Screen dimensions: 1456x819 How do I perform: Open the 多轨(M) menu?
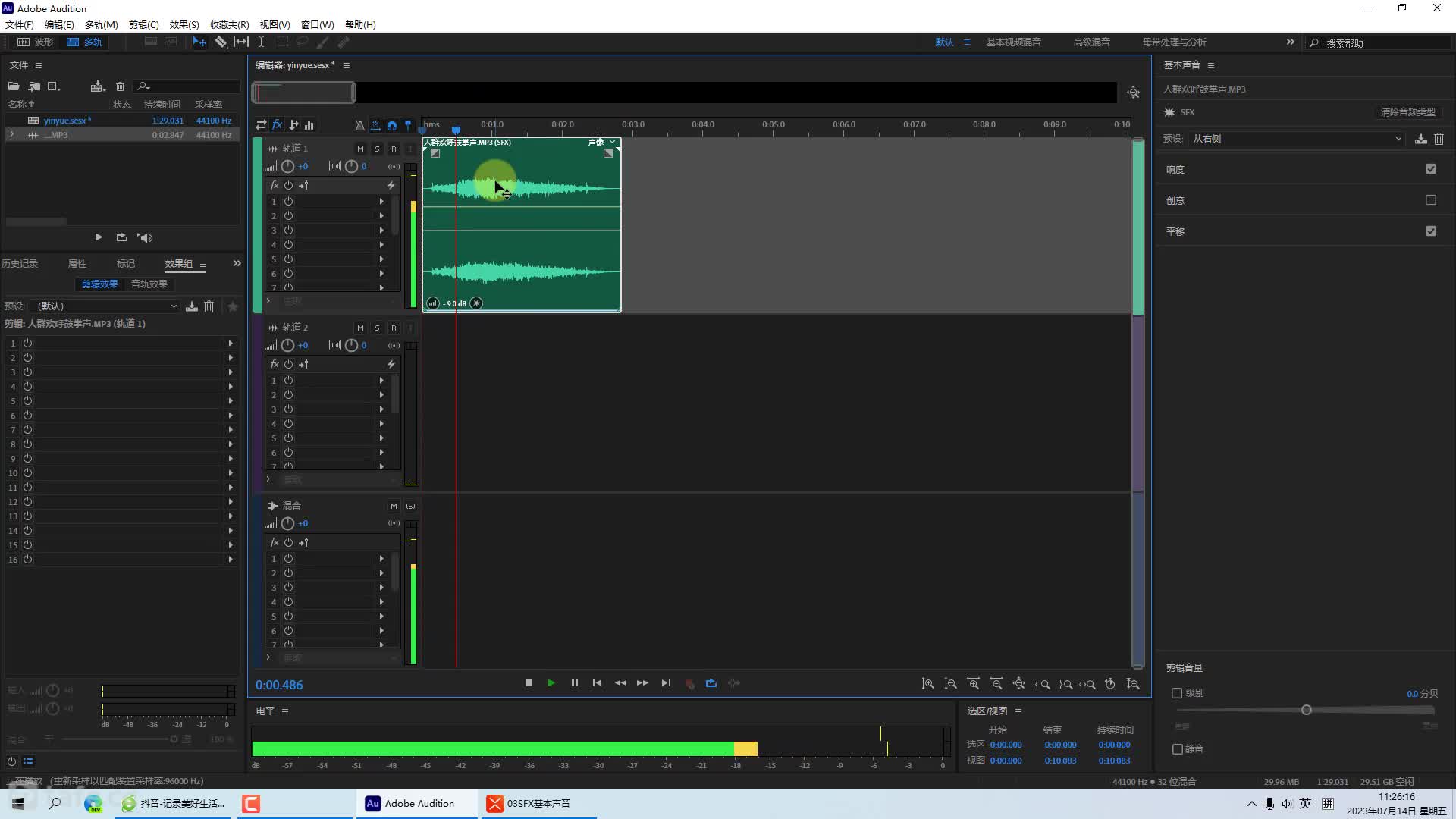tap(101, 25)
